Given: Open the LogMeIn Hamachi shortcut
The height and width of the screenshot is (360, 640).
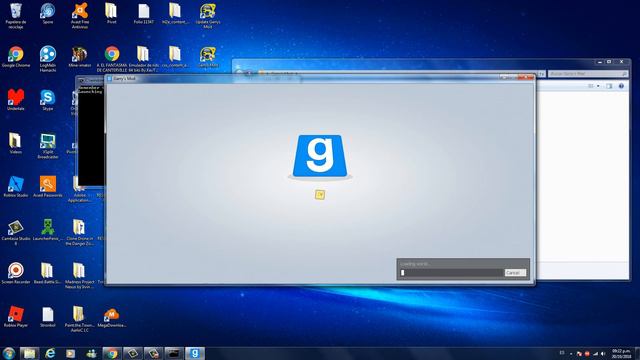Looking at the screenshot, I should [48, 59].
